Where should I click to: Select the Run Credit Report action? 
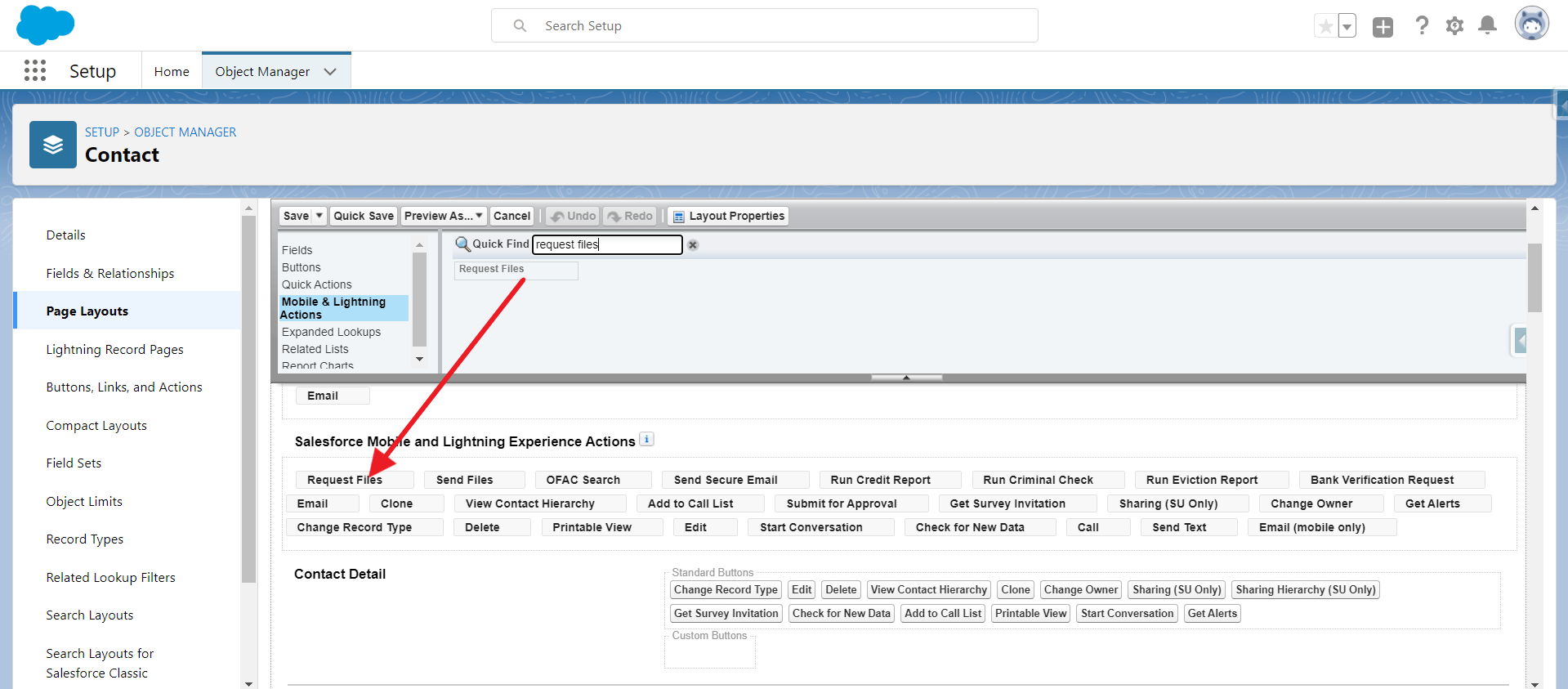[x=891, y=480]
